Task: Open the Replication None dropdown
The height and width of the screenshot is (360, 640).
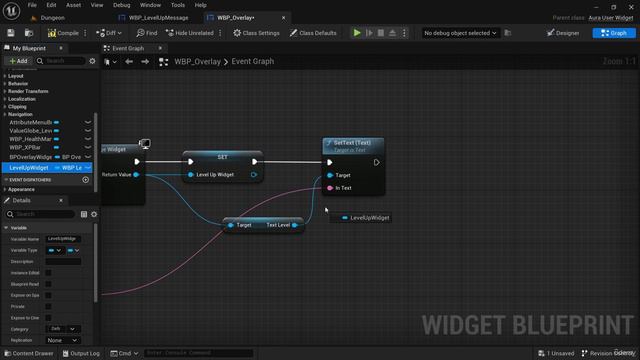Action: [62, 340]
